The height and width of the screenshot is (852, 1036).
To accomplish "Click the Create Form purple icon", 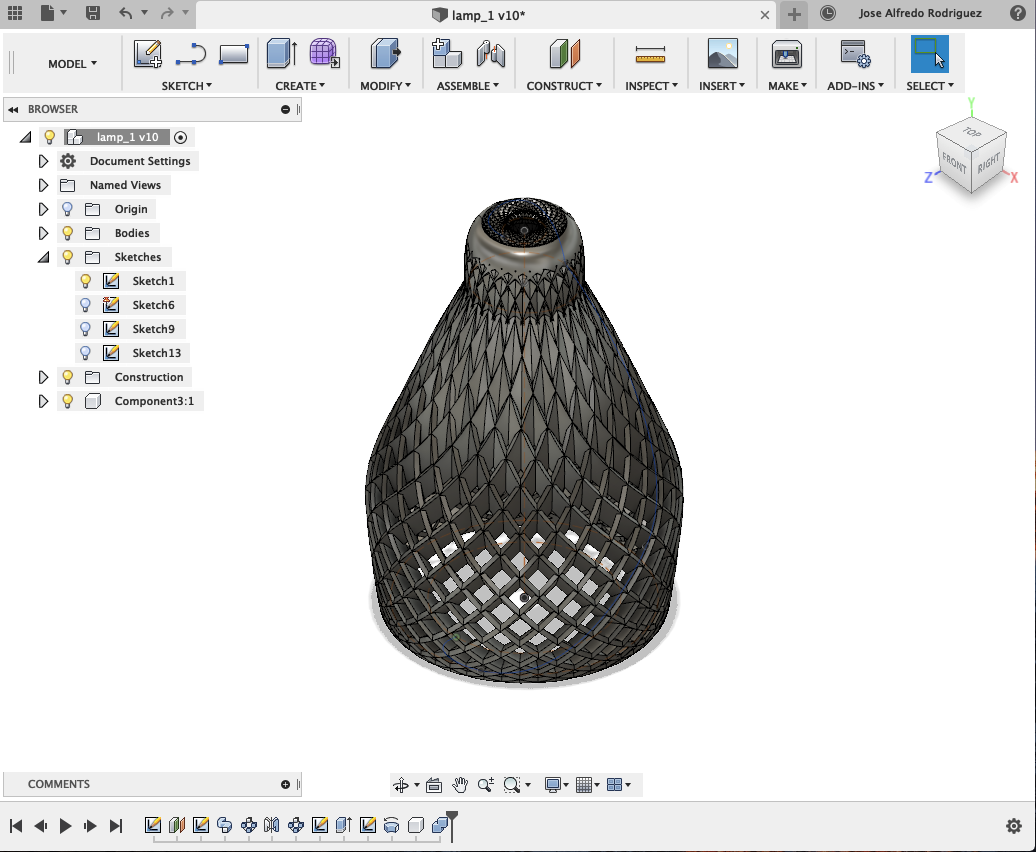I will click(x=324, y=53).
